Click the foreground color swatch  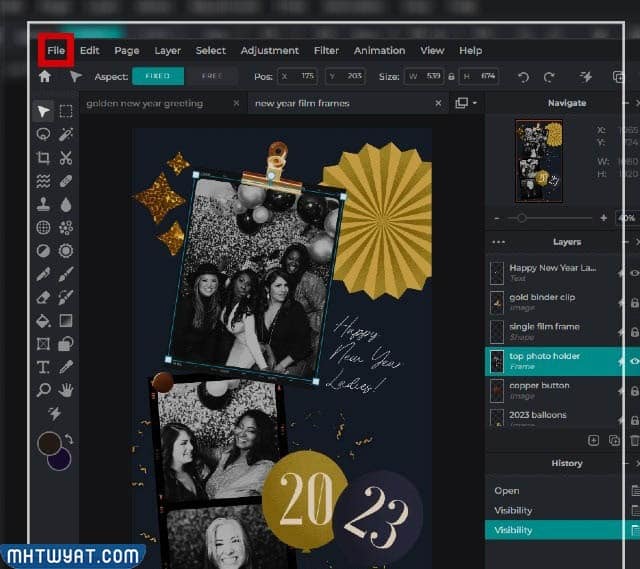49,443
